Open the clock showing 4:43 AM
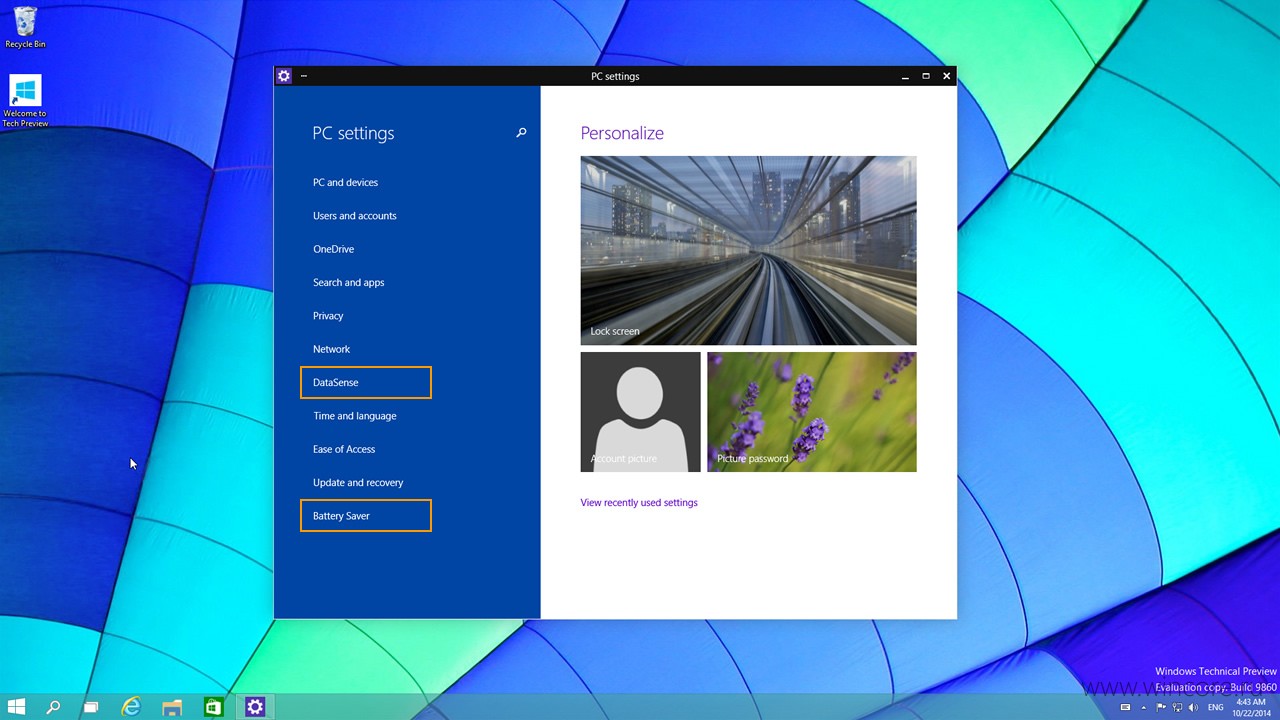 (1251, 707)
